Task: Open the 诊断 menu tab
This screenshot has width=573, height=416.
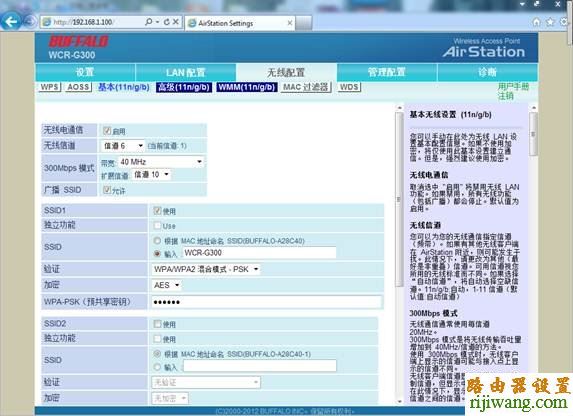Action: click(487, 72)
